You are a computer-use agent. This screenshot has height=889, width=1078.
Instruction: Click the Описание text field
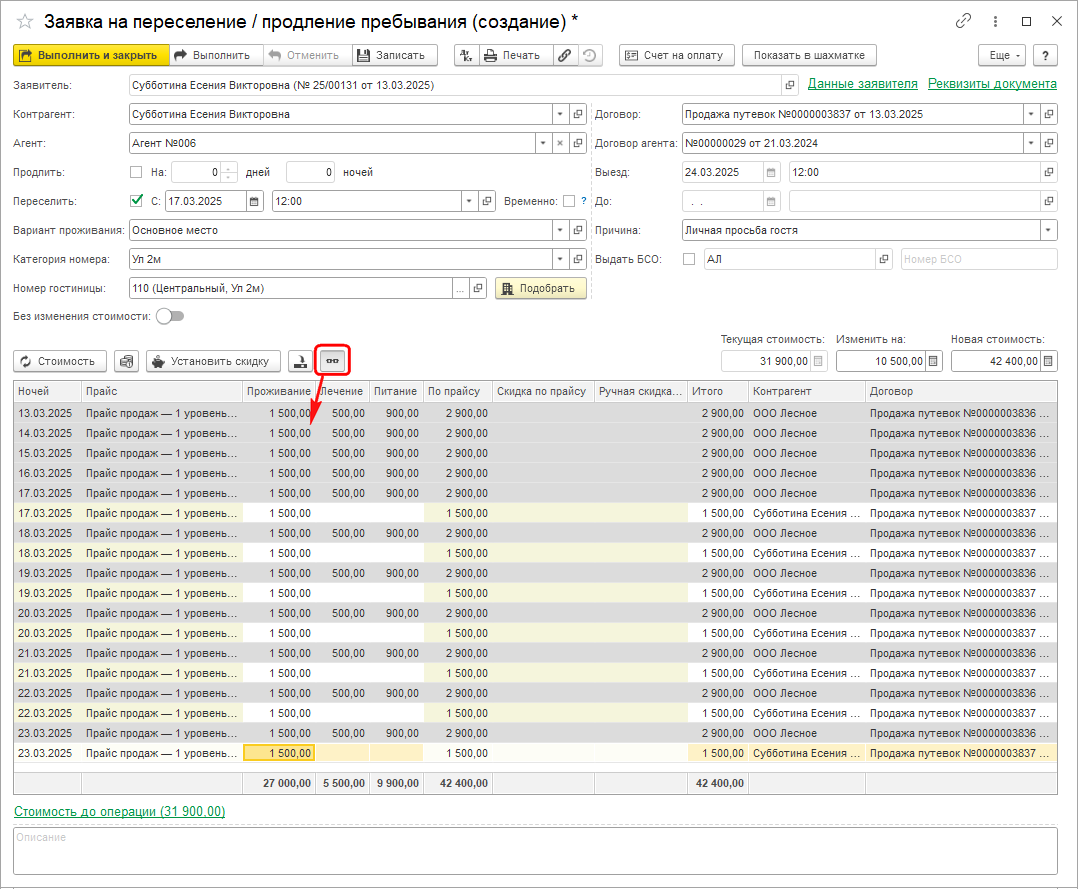point(535,850)
